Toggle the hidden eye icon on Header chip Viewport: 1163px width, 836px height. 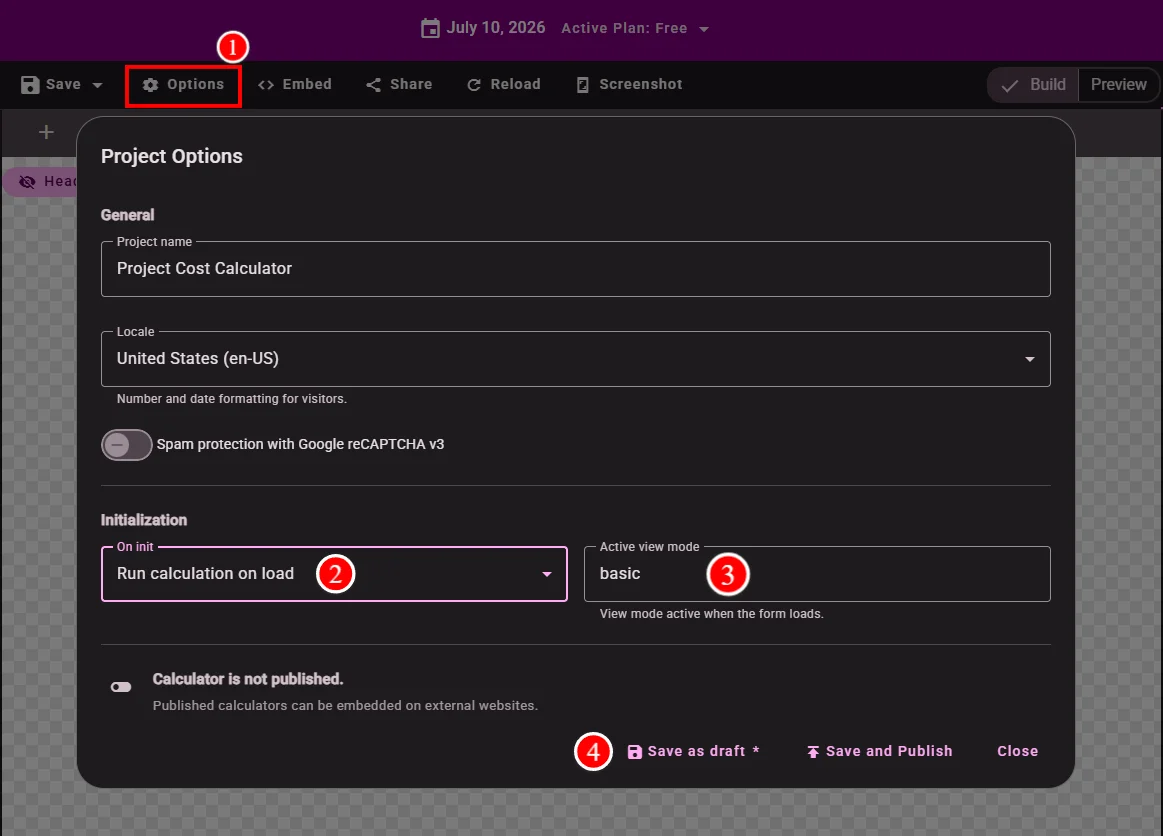tap(27, 182)
